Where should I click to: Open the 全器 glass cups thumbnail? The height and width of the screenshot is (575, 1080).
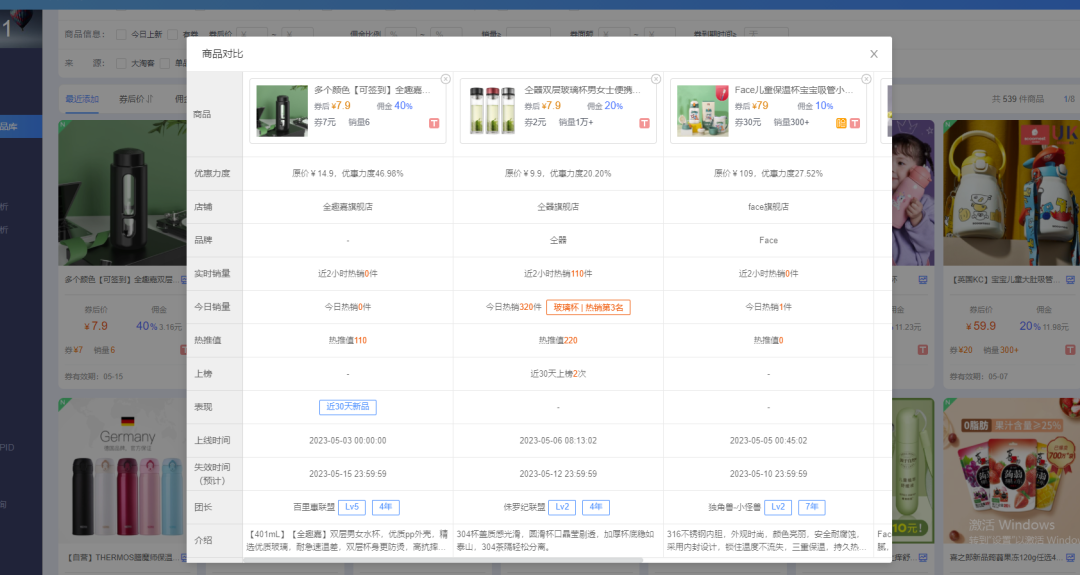[492, 111]
